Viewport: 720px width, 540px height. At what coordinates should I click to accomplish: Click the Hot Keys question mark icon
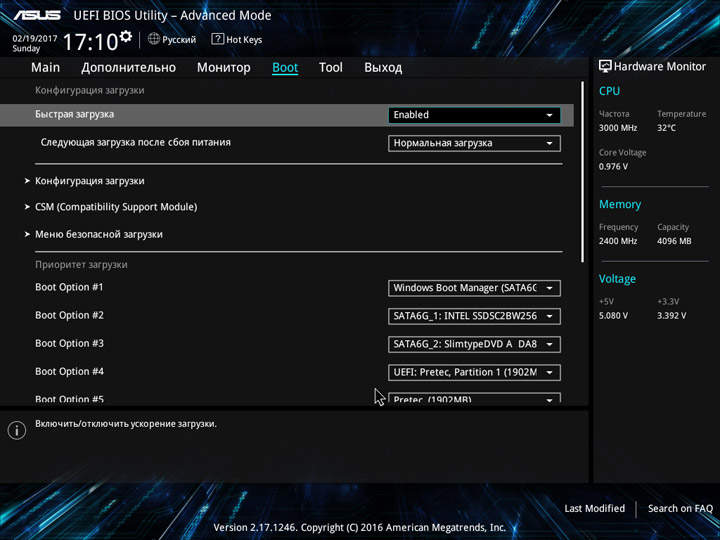point(217,39)
